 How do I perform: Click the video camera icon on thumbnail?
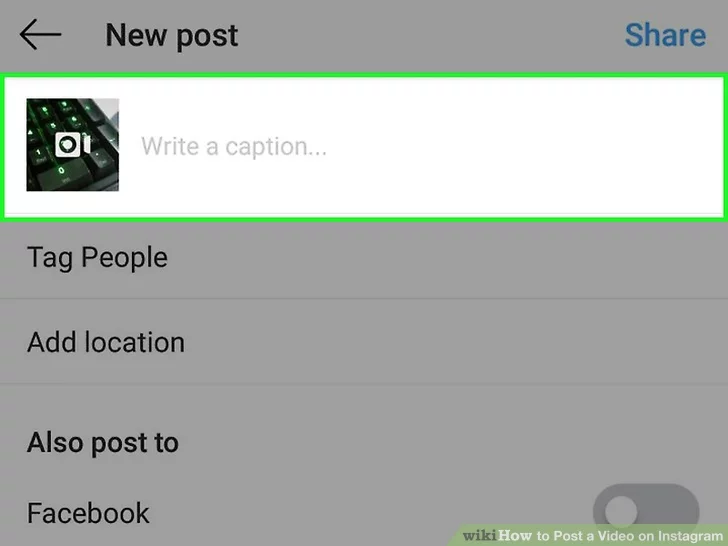72,144
